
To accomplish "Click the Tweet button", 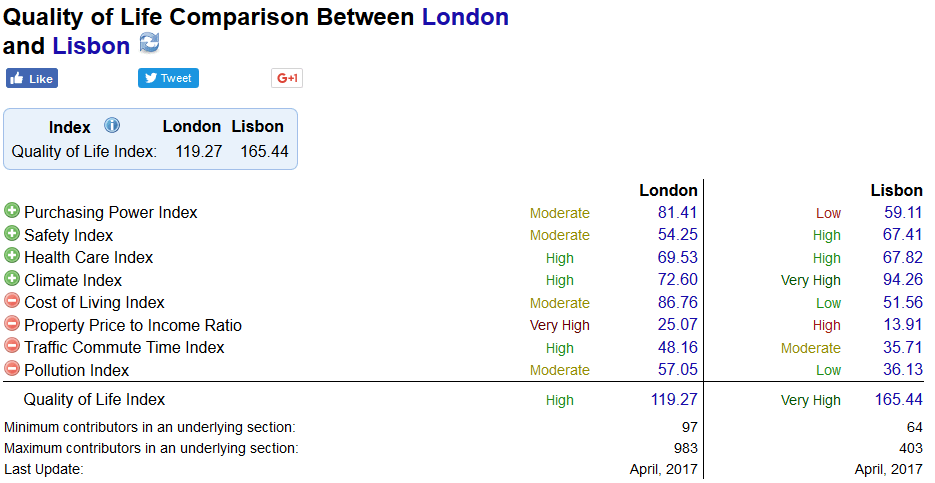I will 168,78.
